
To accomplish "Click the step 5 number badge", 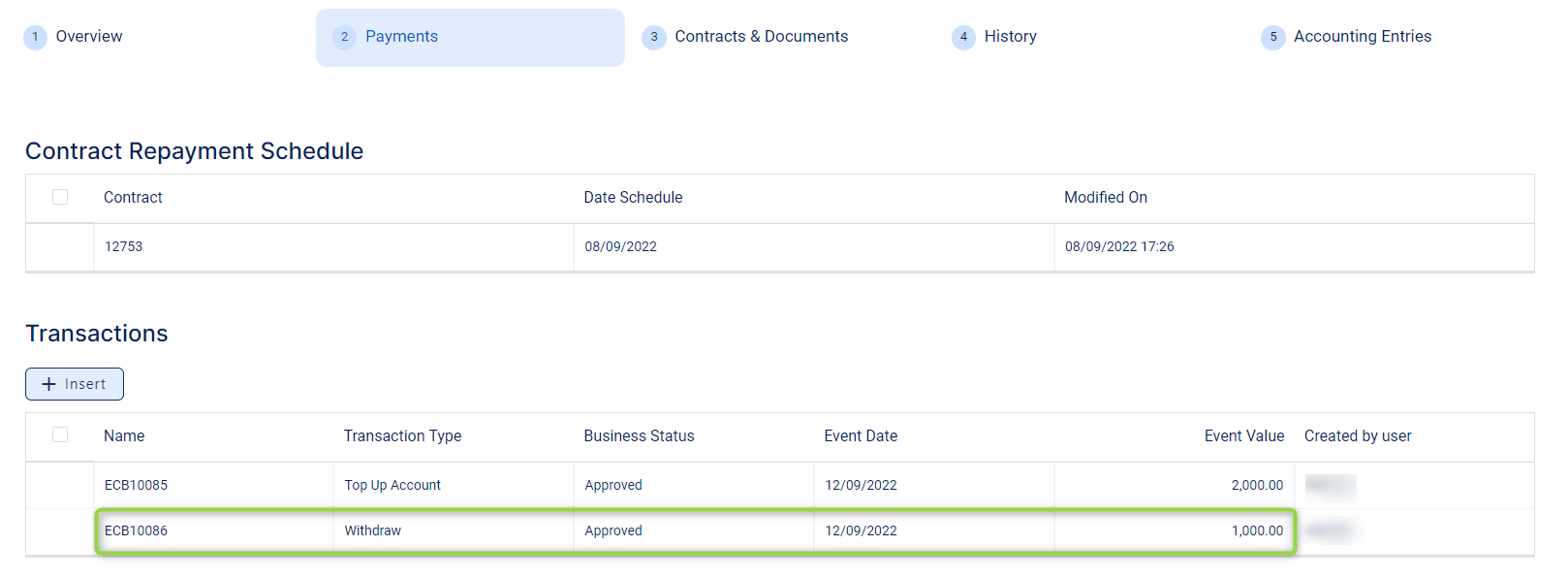I will point(1273,37).
